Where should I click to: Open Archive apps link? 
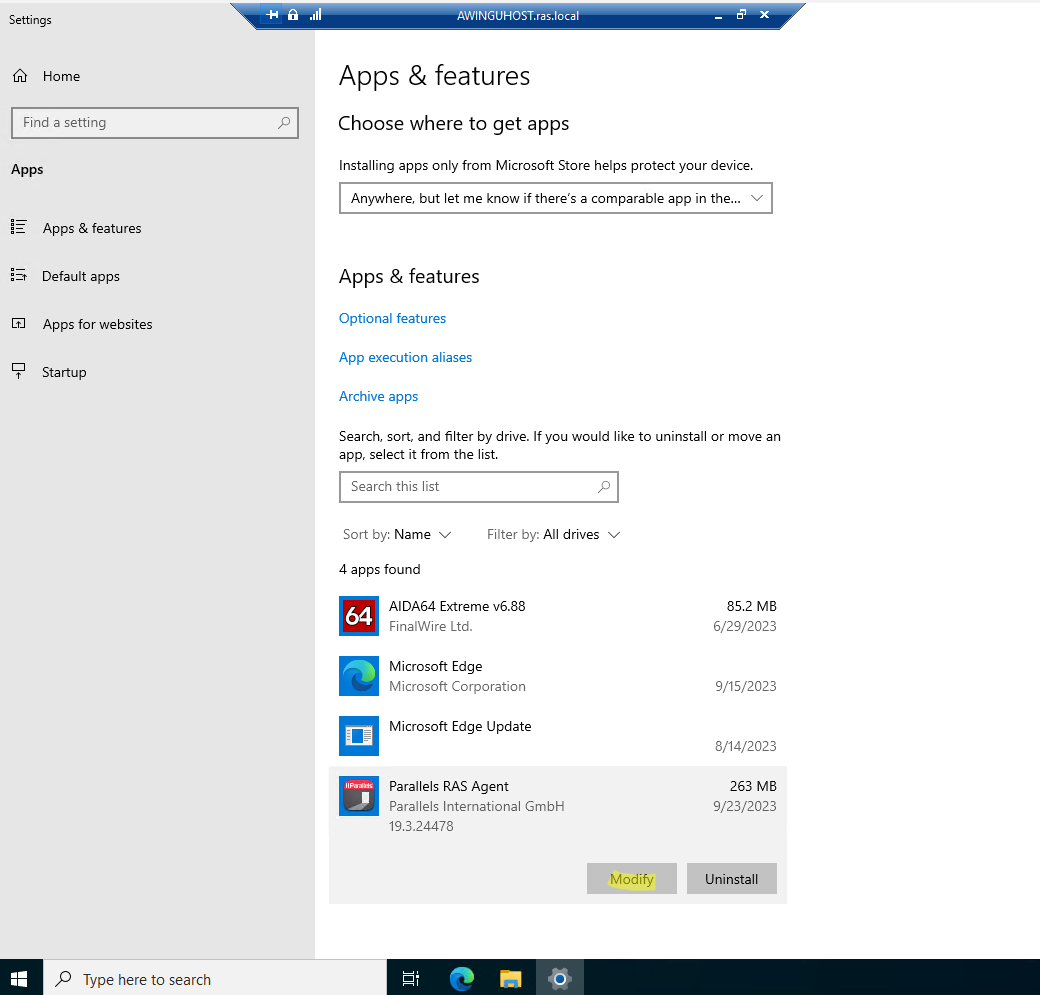pyautogui.click(x=378, y=397)
